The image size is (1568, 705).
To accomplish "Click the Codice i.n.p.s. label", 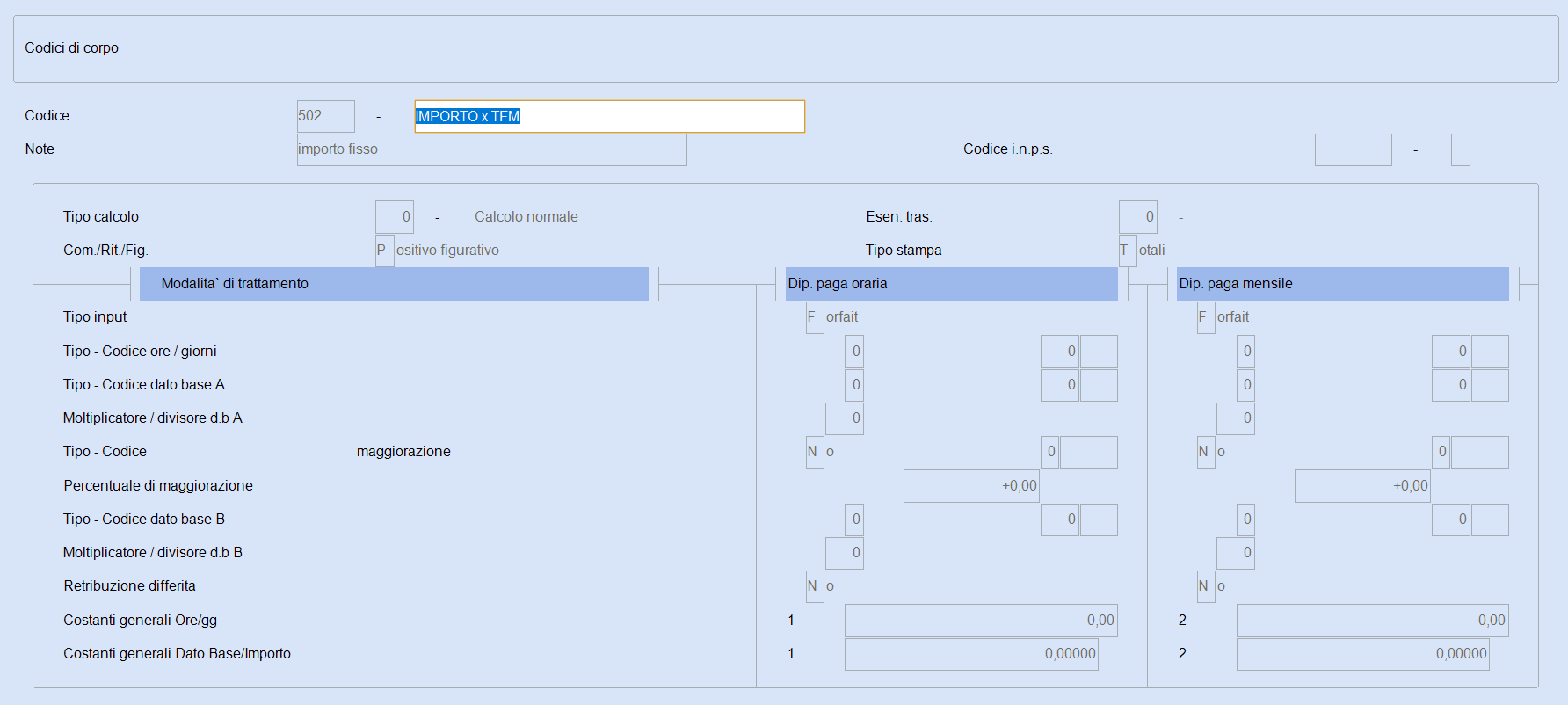I will tap(1008, 149).
